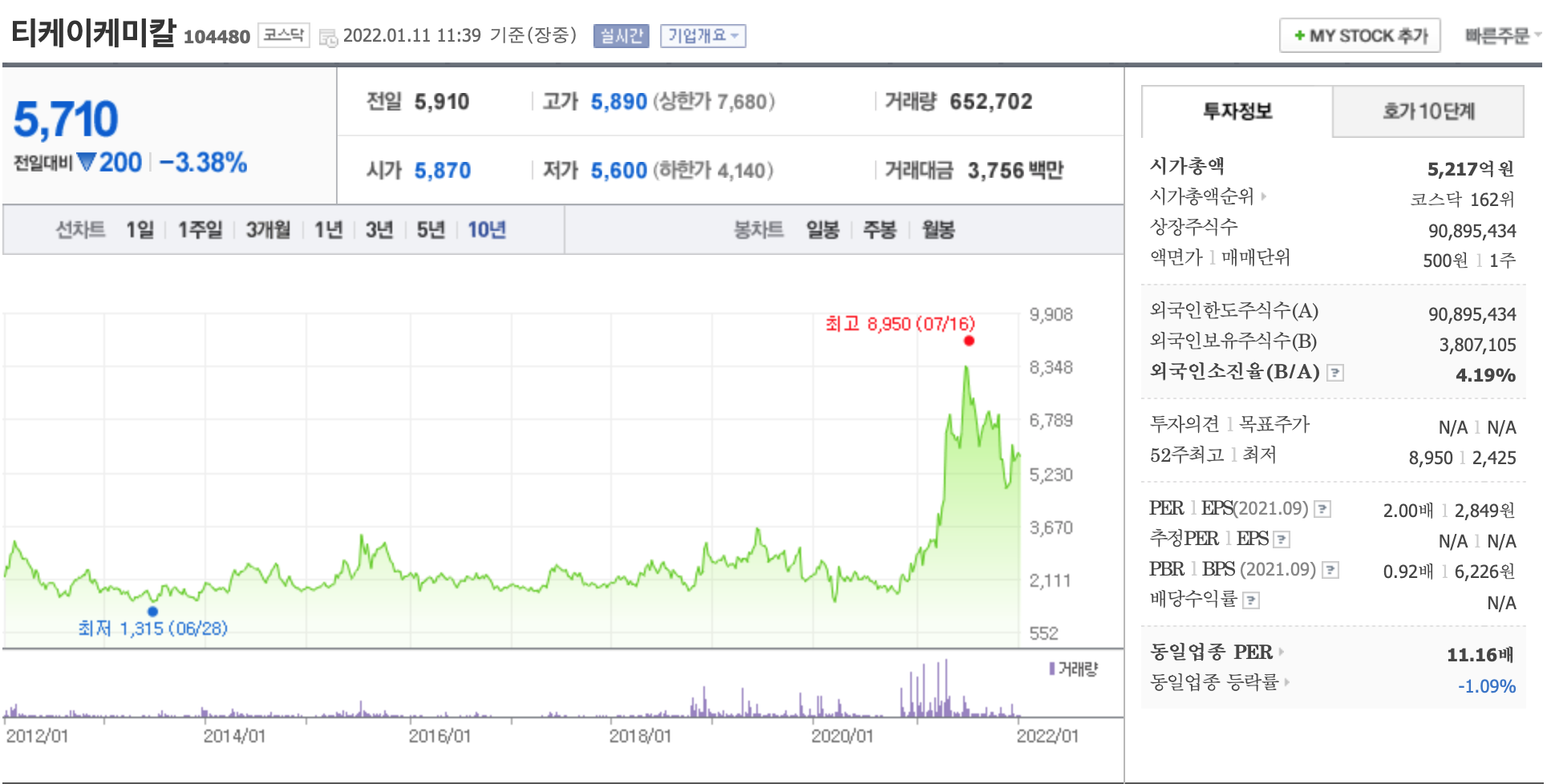1551x784 pixels.
Task: Expand the 기업개요 dropdown
Action: 703,36
